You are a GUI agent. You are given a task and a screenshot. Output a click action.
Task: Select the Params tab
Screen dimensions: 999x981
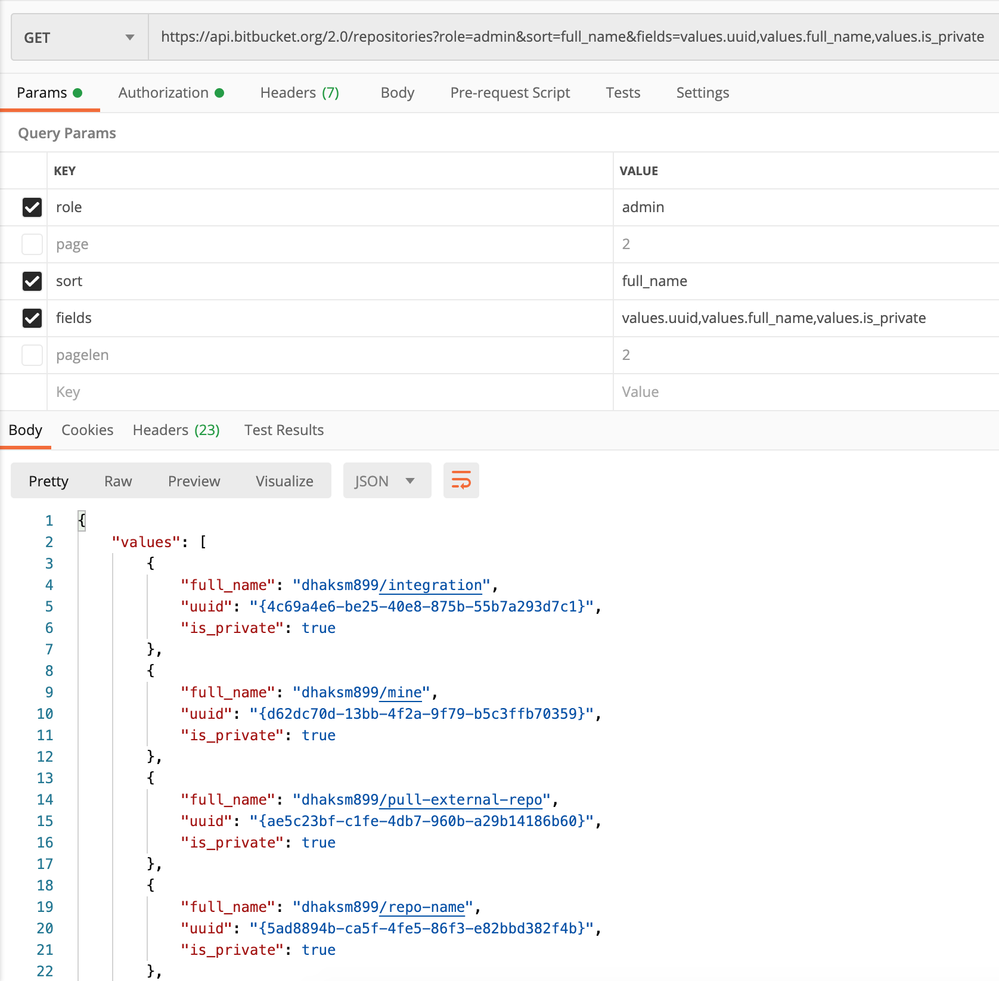point(50,93)
